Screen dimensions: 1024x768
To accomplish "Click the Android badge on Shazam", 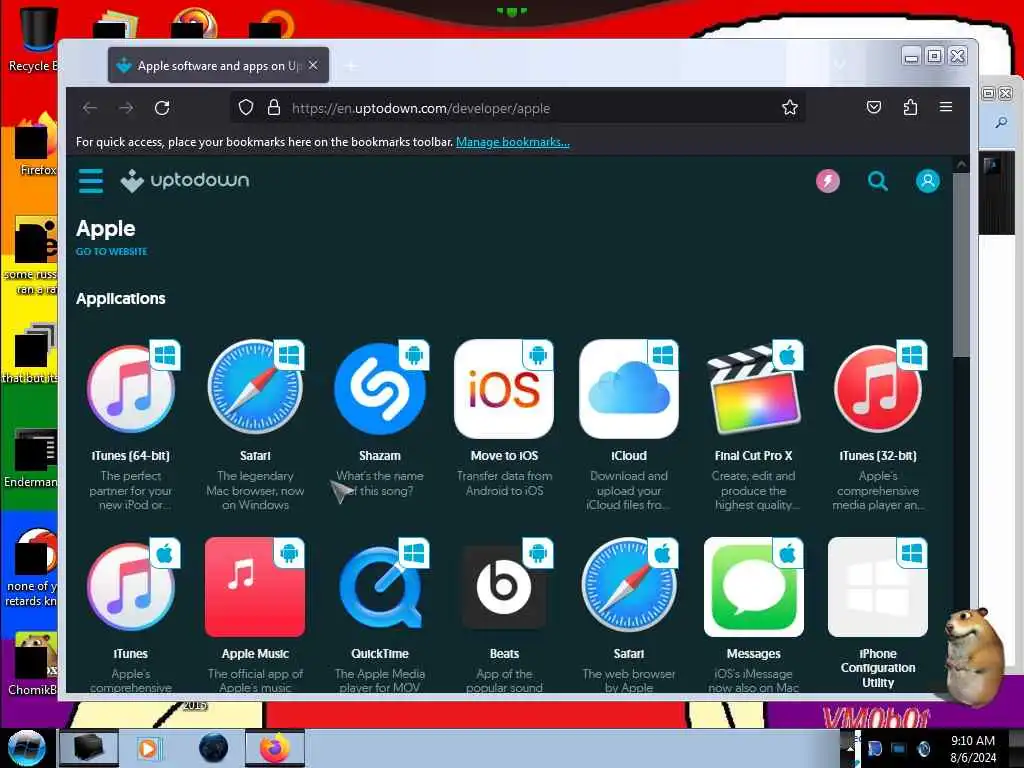I will pos(414,355).
